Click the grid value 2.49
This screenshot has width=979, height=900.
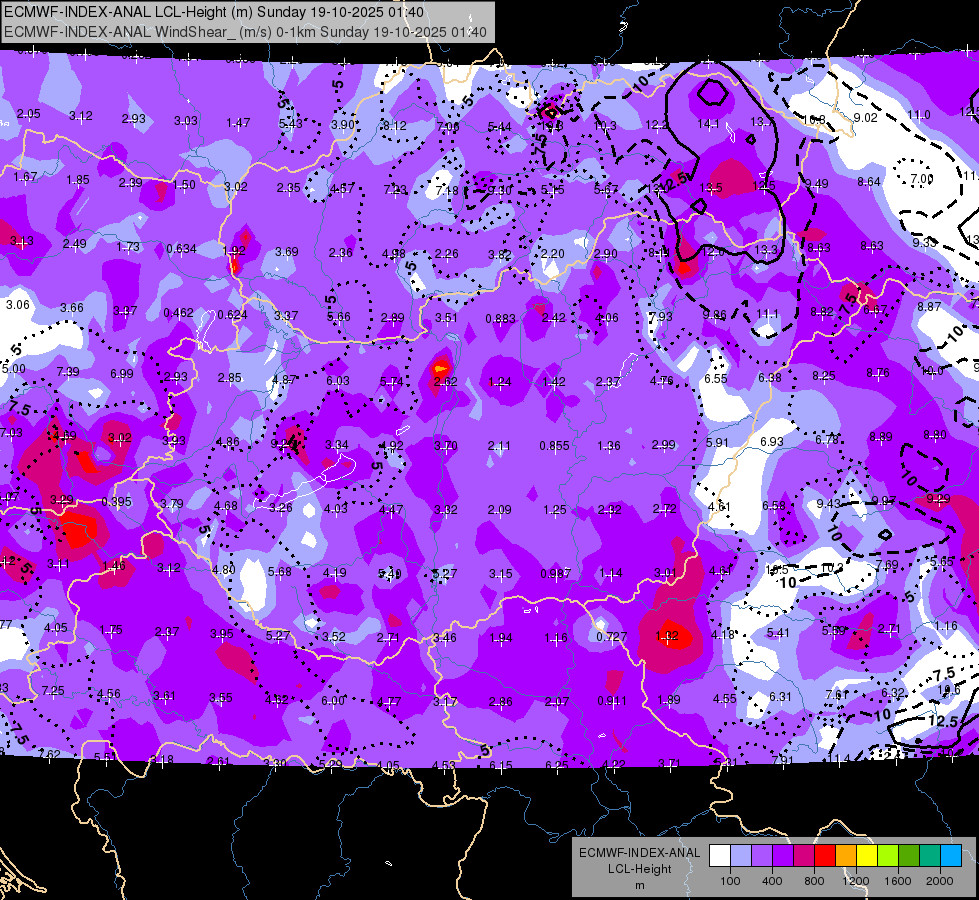point(74,244)
